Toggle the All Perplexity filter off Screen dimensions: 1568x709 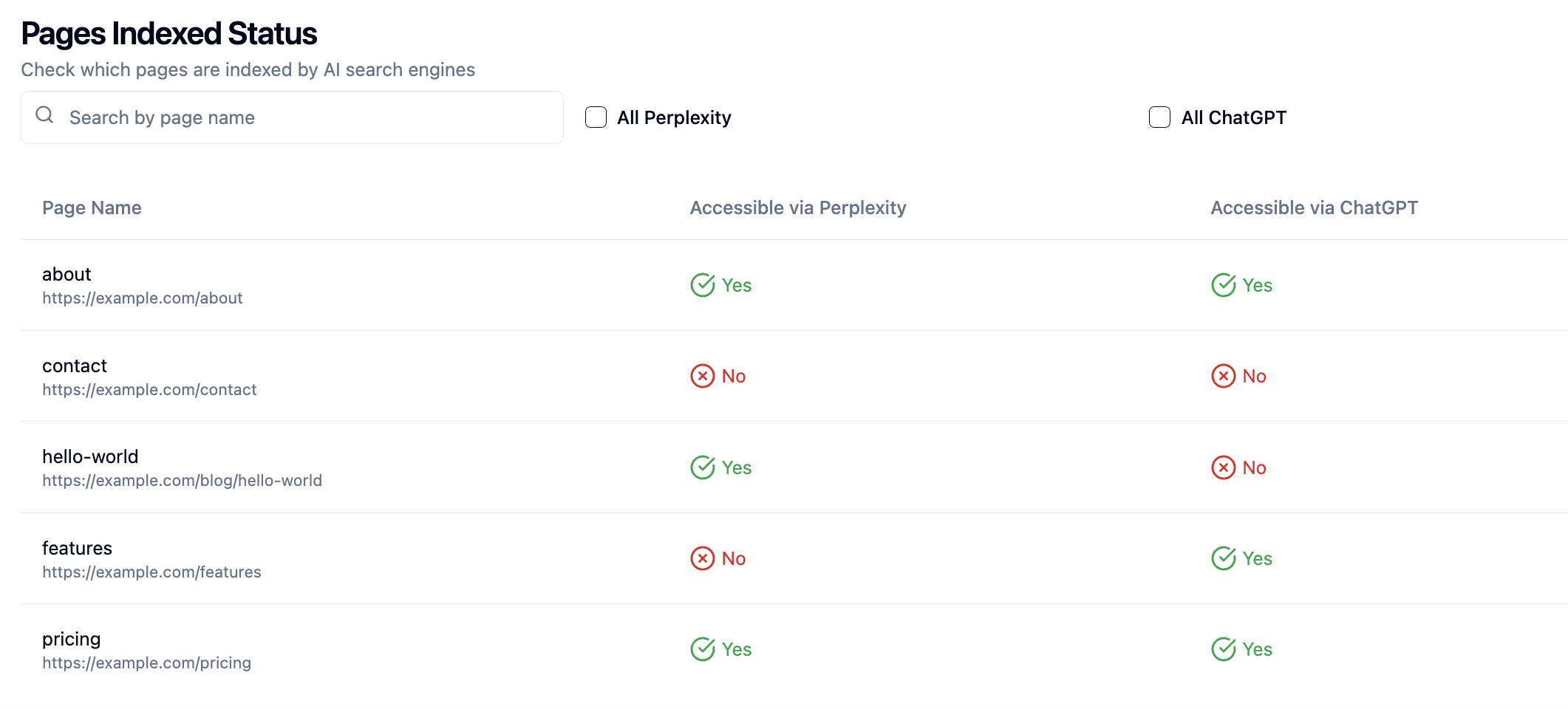(x=596, y=117)
